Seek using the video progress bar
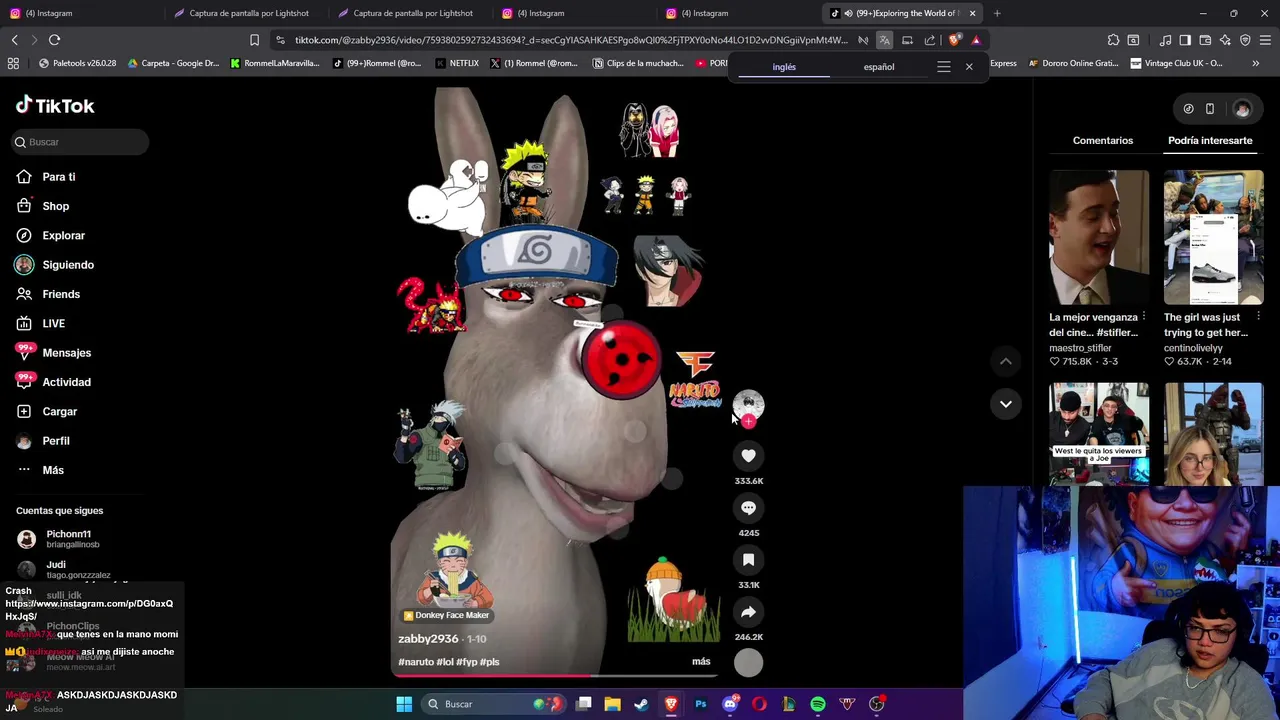This screenshot has height=720, width=1280. pyautogui.click(x=555, y=676)
